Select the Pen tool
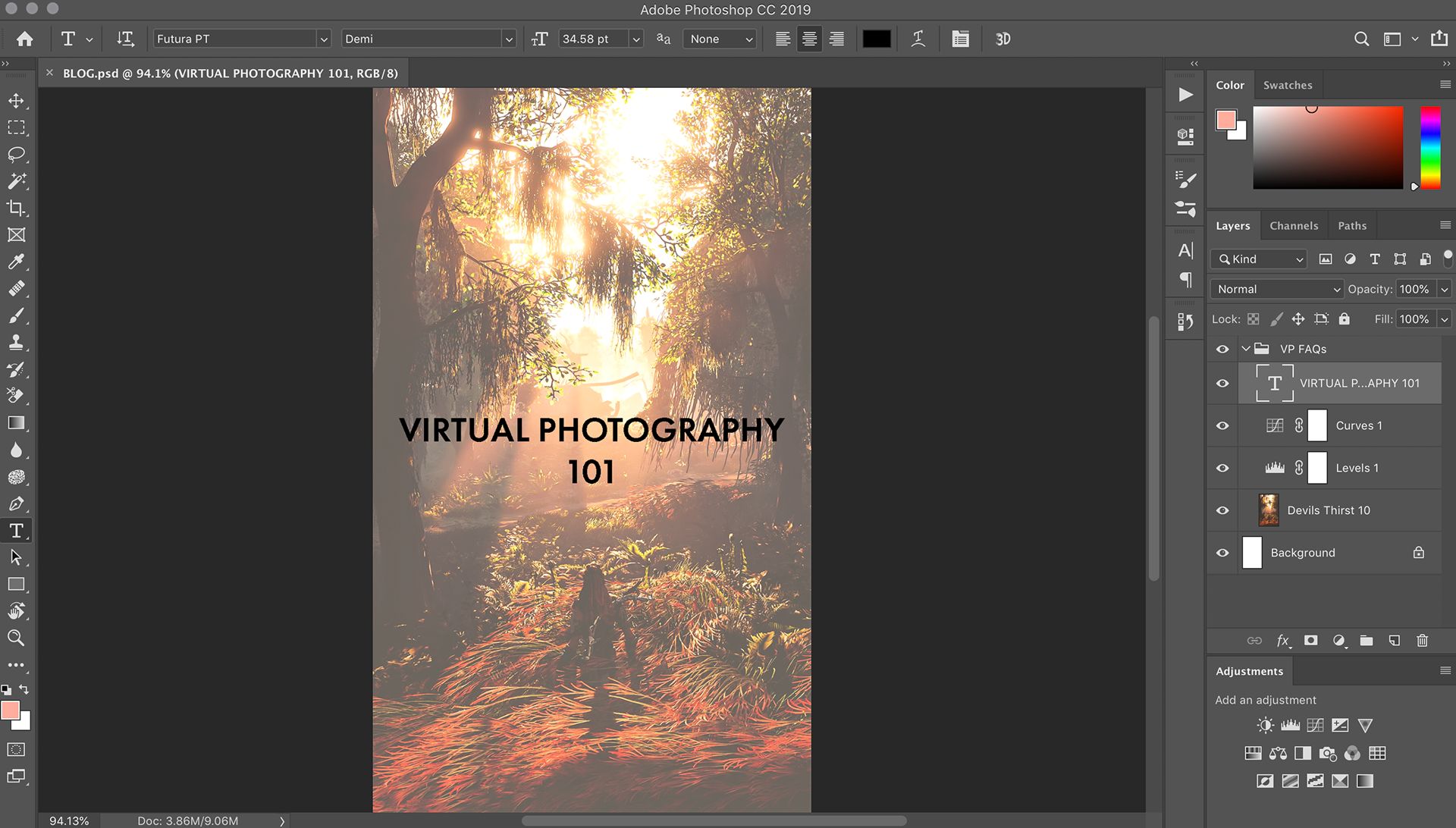The width and height of the screenshot is (1456, 828). coord(16,503)
